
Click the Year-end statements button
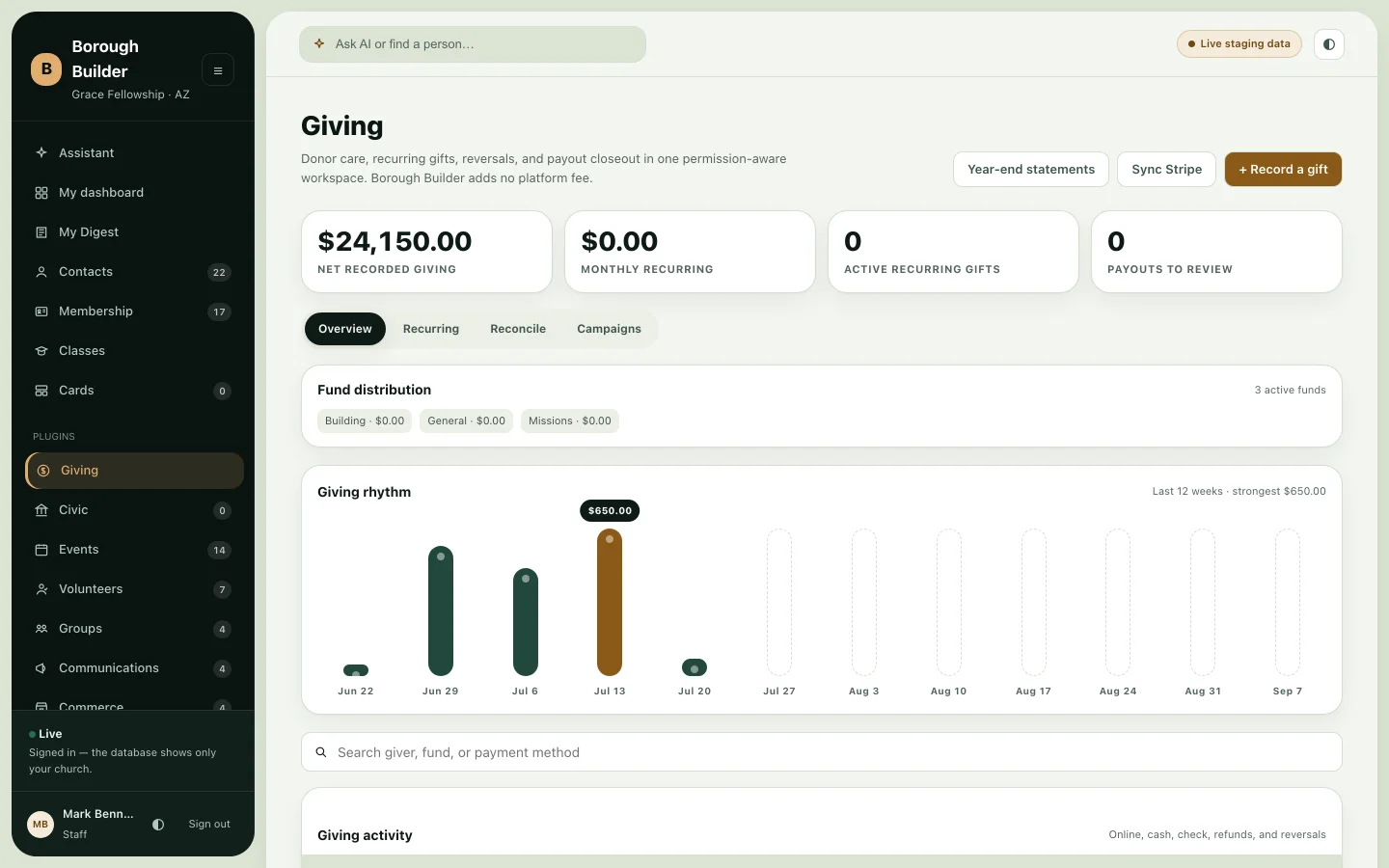point(1031,170)
